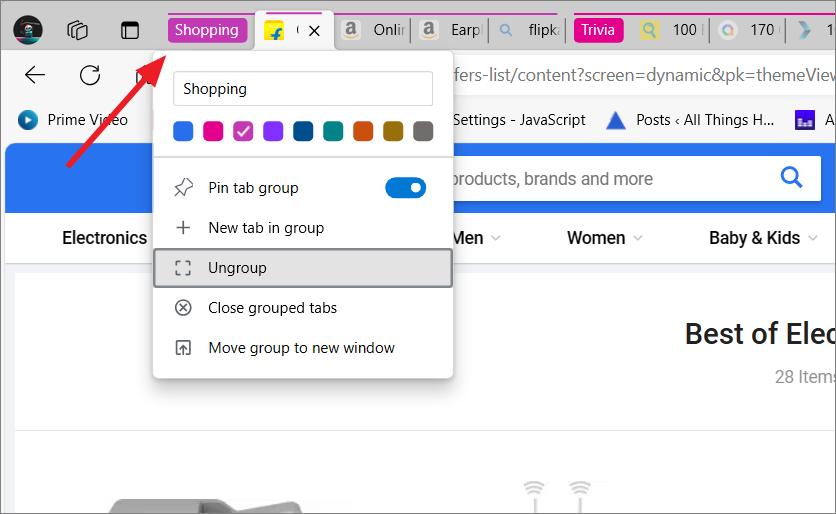Choose the purple group color
This screenshot has height=514, width=836.
coord(273,131)
